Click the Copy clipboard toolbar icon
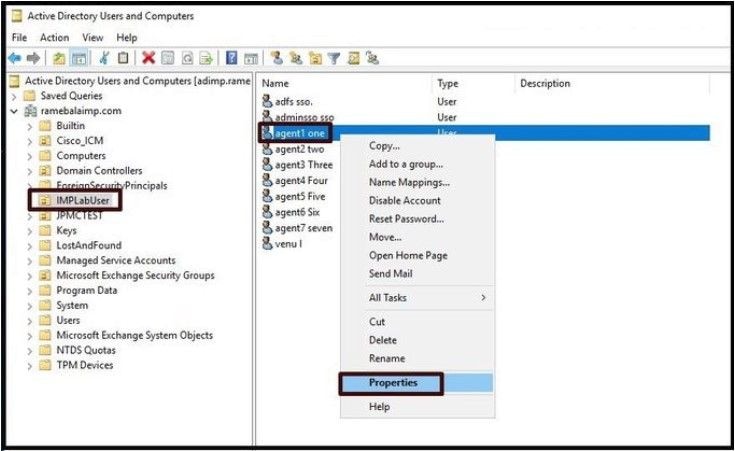Screen dimensions: 735x451 click(123, 58)
